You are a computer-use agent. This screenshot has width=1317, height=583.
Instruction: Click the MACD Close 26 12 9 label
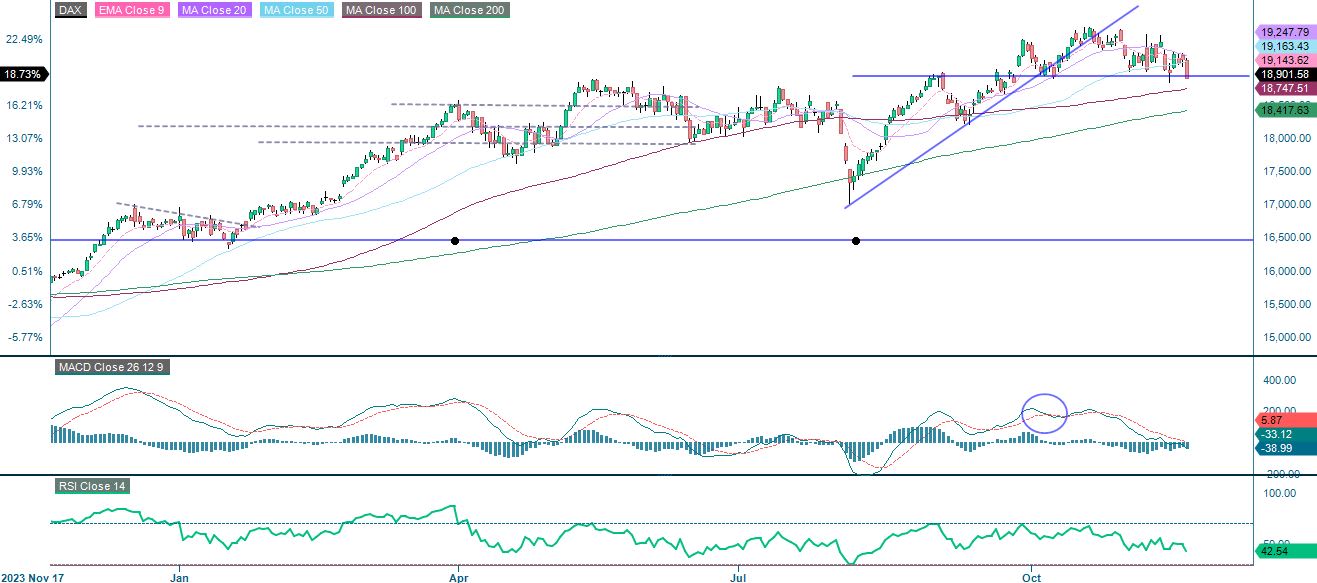(113, 368)
